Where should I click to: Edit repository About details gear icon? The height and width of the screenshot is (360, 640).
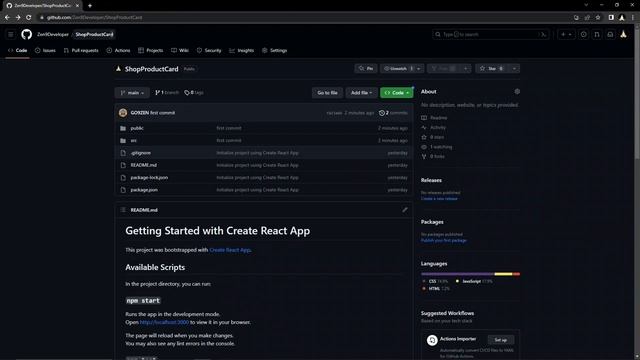(517, 91)
